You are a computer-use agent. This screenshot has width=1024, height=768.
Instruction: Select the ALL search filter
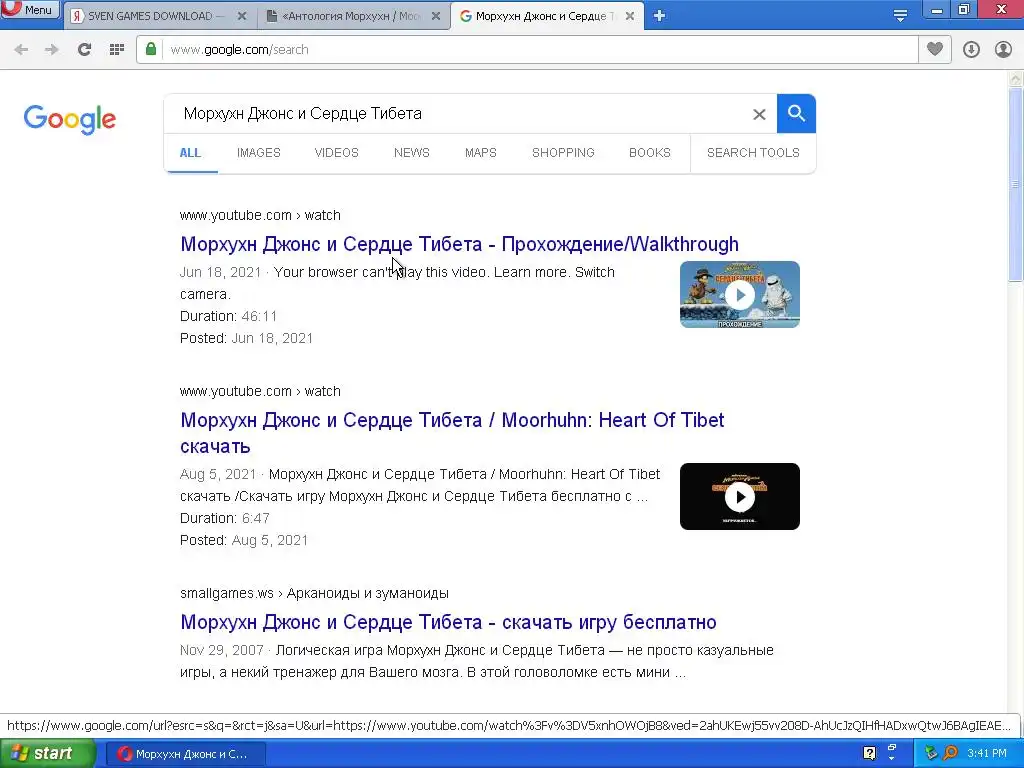click(x=190, y=153)
